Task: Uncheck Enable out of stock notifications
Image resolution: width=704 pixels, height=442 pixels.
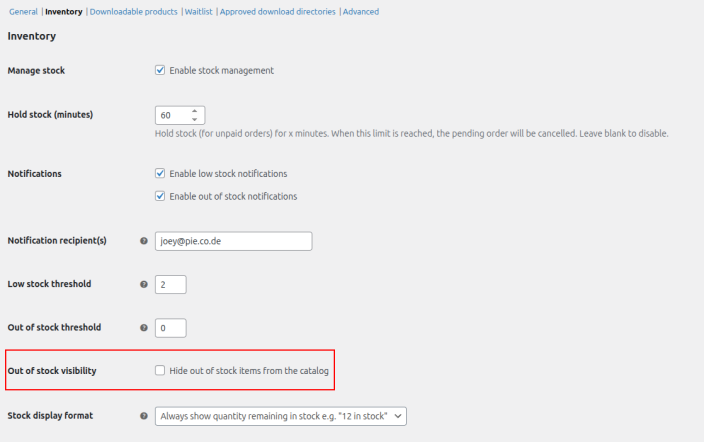Action: [160, 196]
